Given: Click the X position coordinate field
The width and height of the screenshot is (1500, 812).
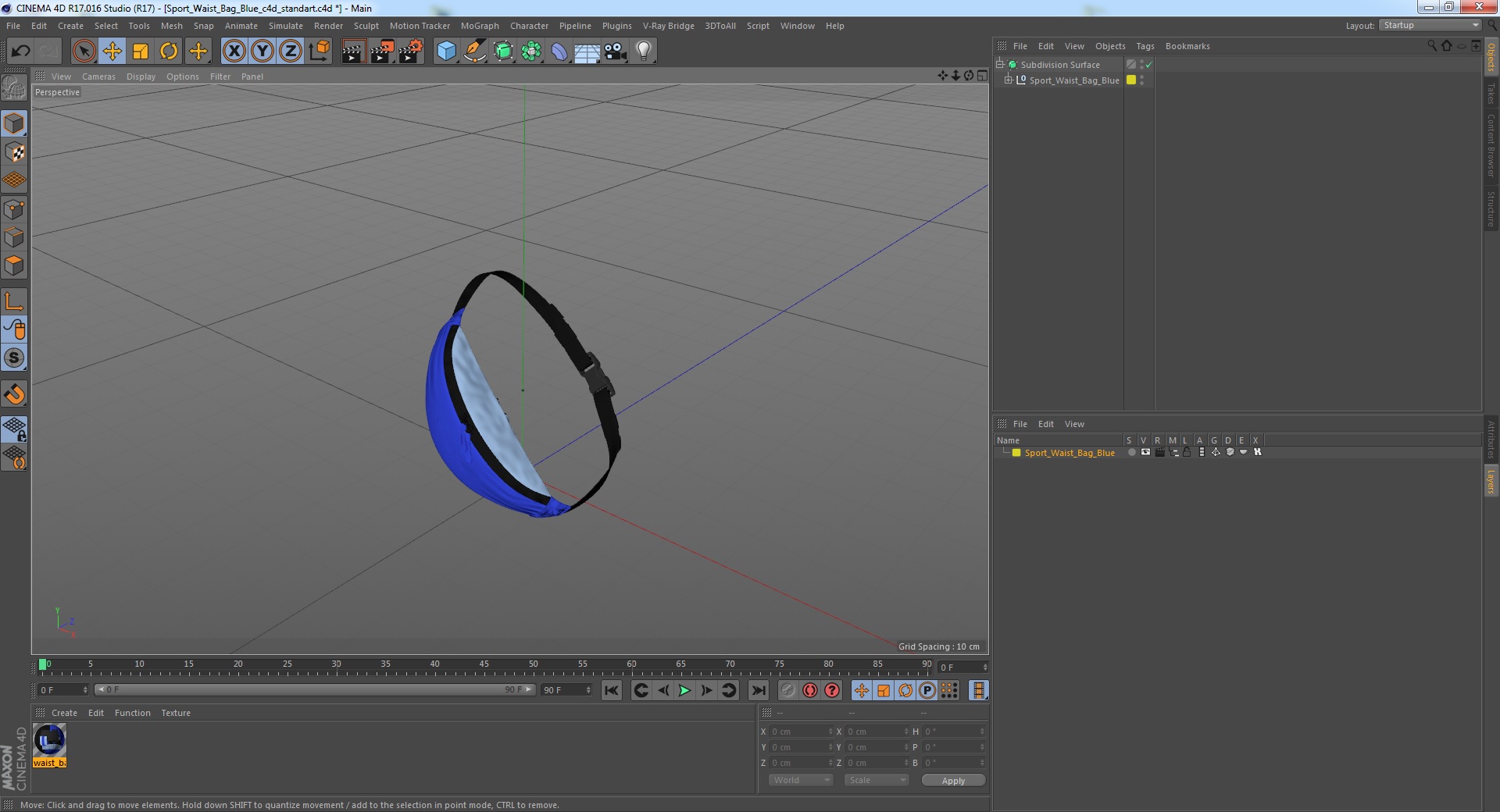Looking at the screenshot, I should click(799, 732).
